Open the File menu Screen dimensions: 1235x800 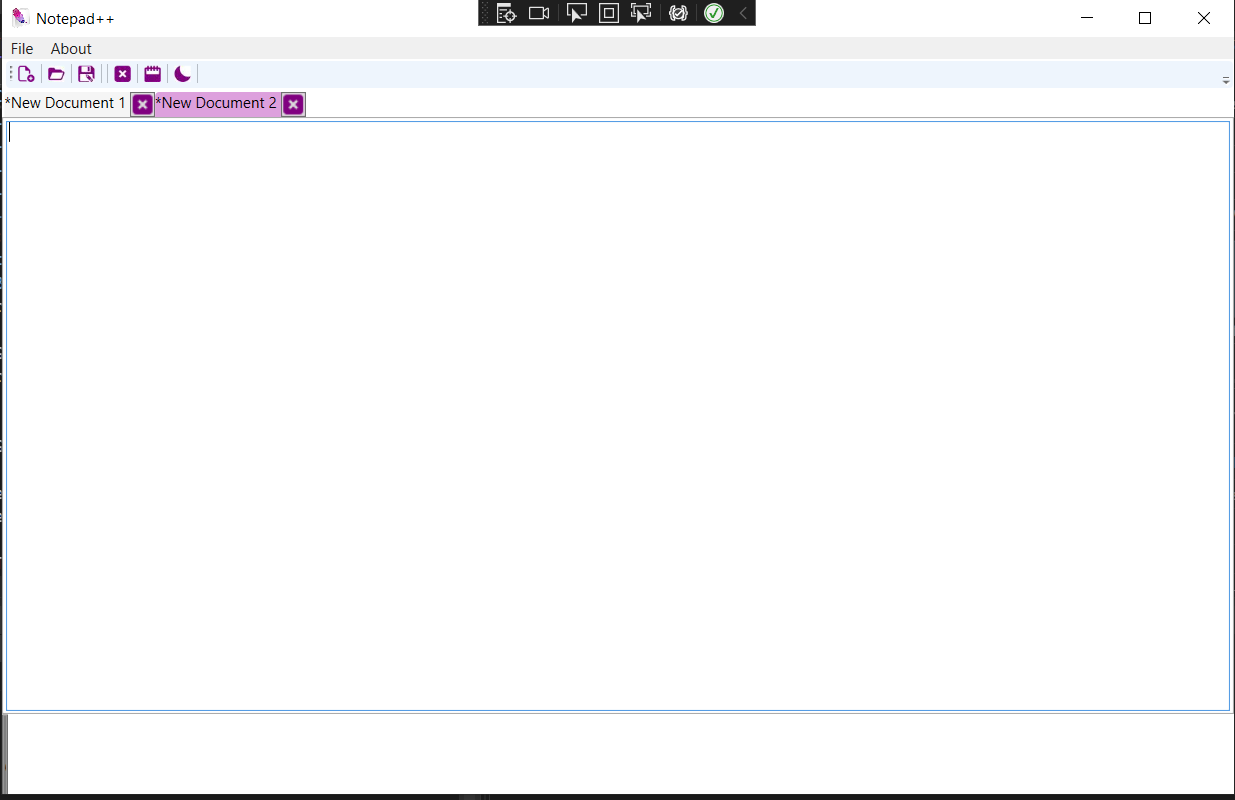click(x=21, y=48)
